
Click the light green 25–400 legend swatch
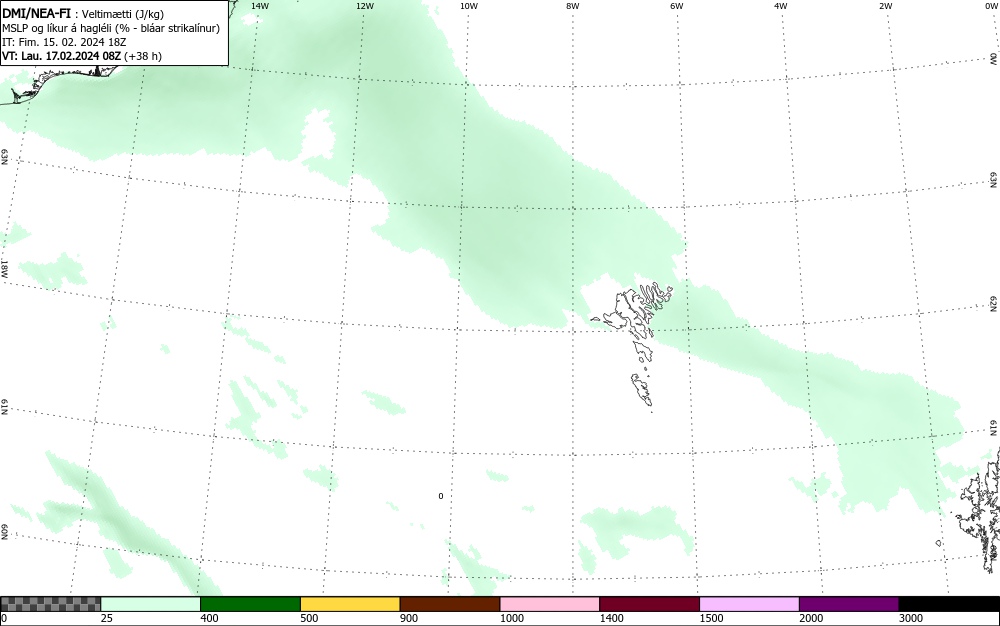[x=151, y=604]
